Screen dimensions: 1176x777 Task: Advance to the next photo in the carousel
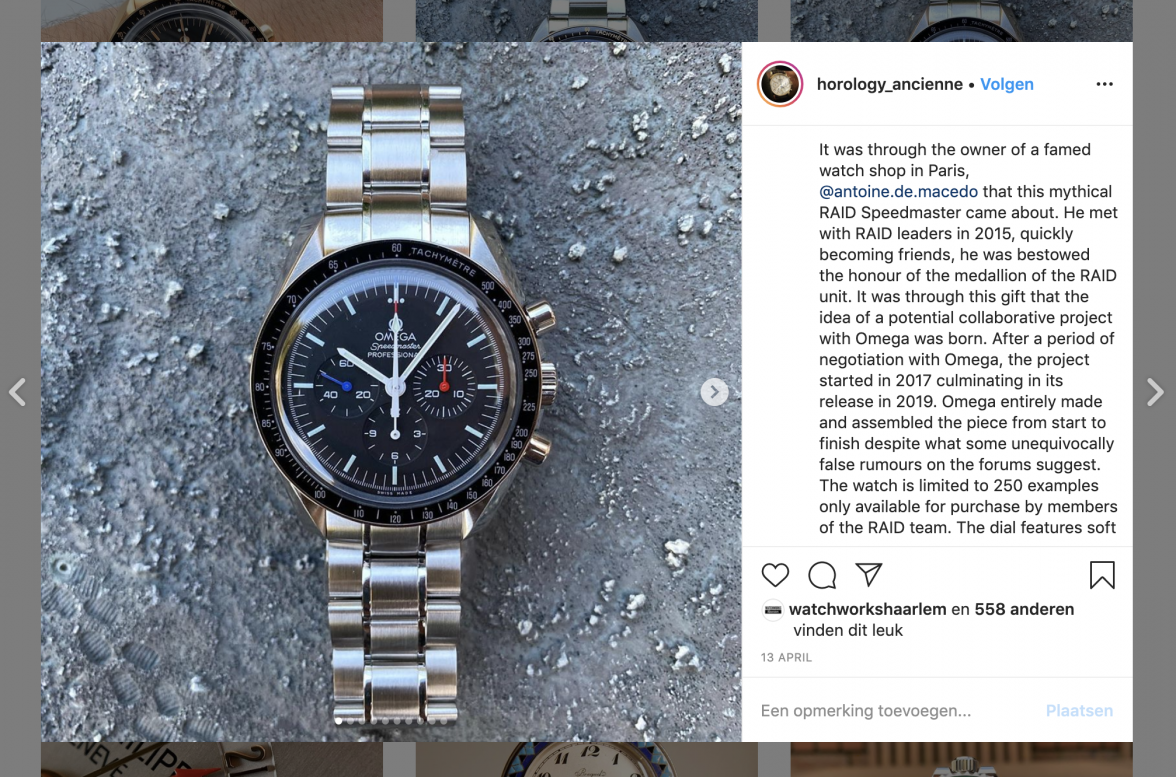[x=714, y=392]
